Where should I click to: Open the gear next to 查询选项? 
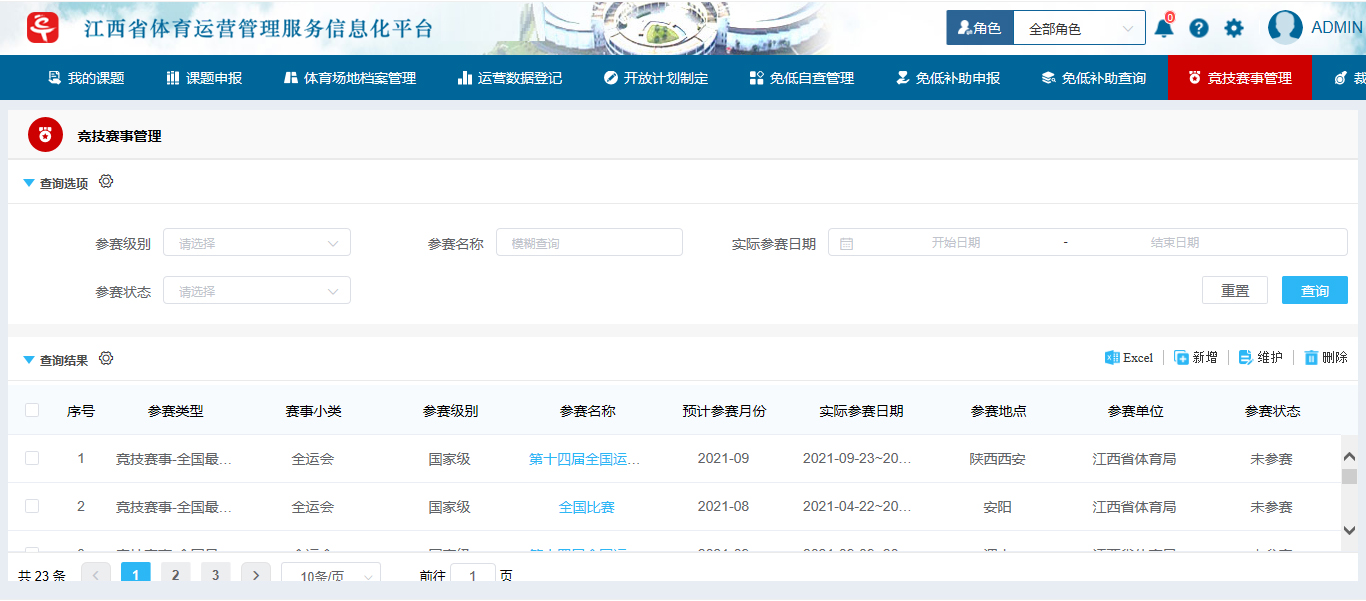tap(106, 182)
